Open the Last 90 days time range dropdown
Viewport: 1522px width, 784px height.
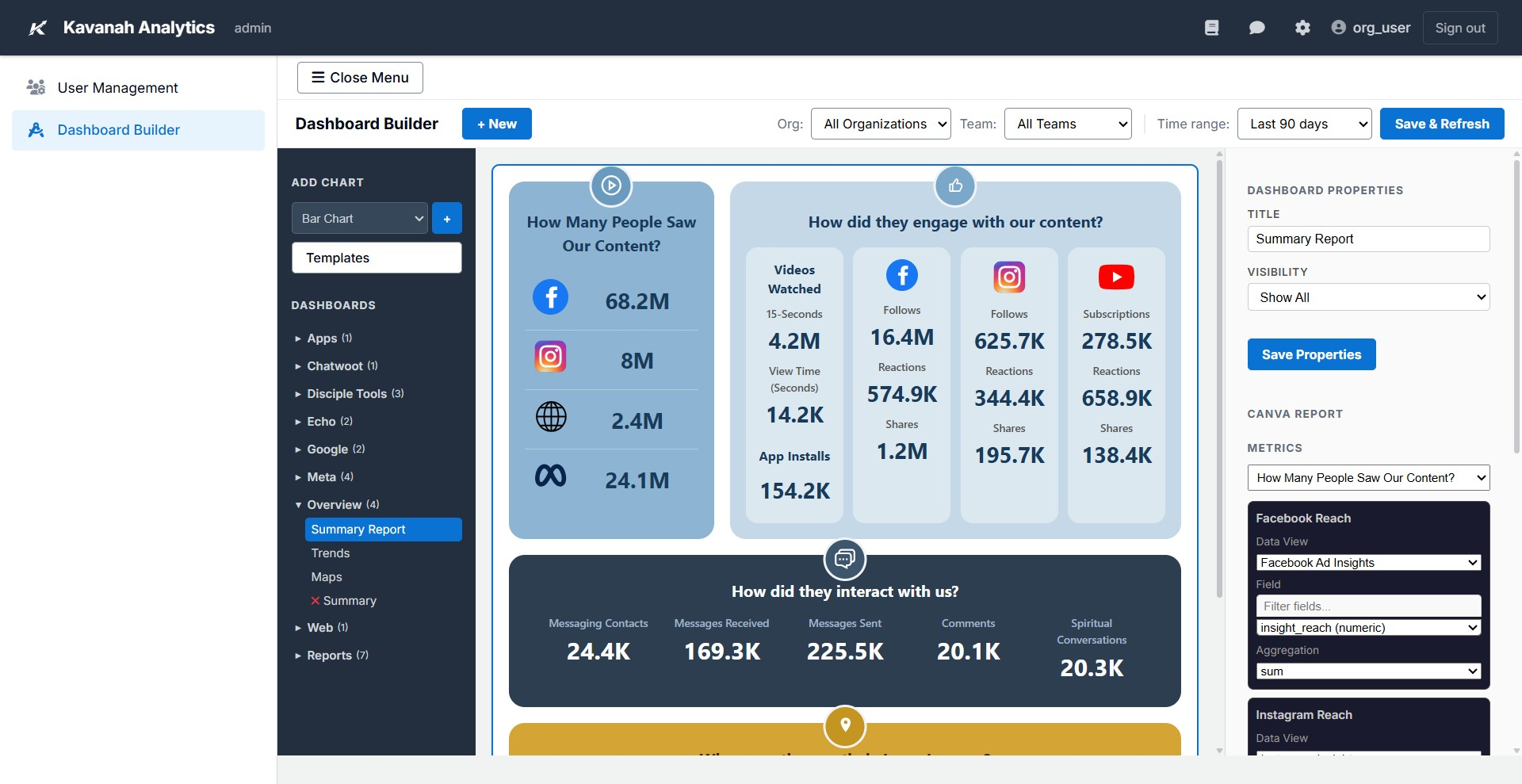[1304, 124]
